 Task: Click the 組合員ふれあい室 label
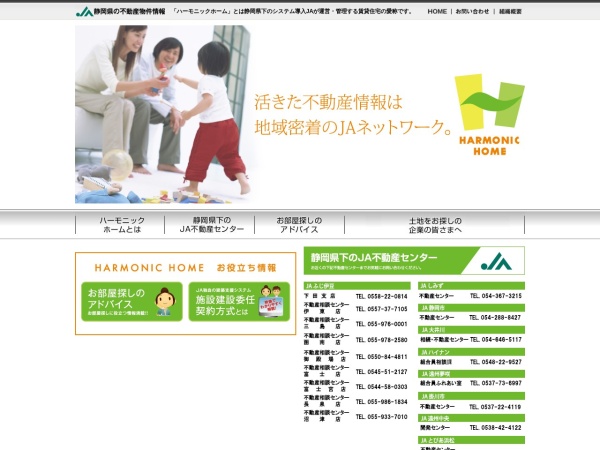(x=440, y=383)
